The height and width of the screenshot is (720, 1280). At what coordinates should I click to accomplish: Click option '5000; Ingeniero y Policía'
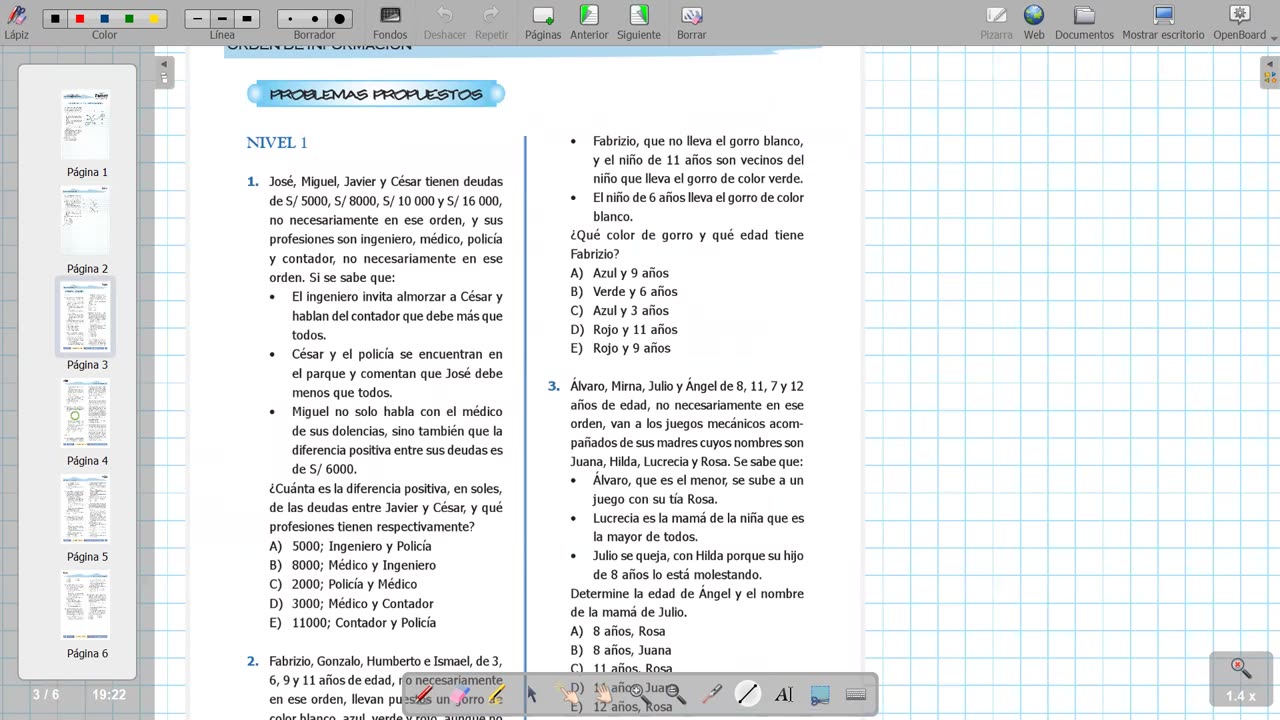pyautogui.click(x=362, y=546)
